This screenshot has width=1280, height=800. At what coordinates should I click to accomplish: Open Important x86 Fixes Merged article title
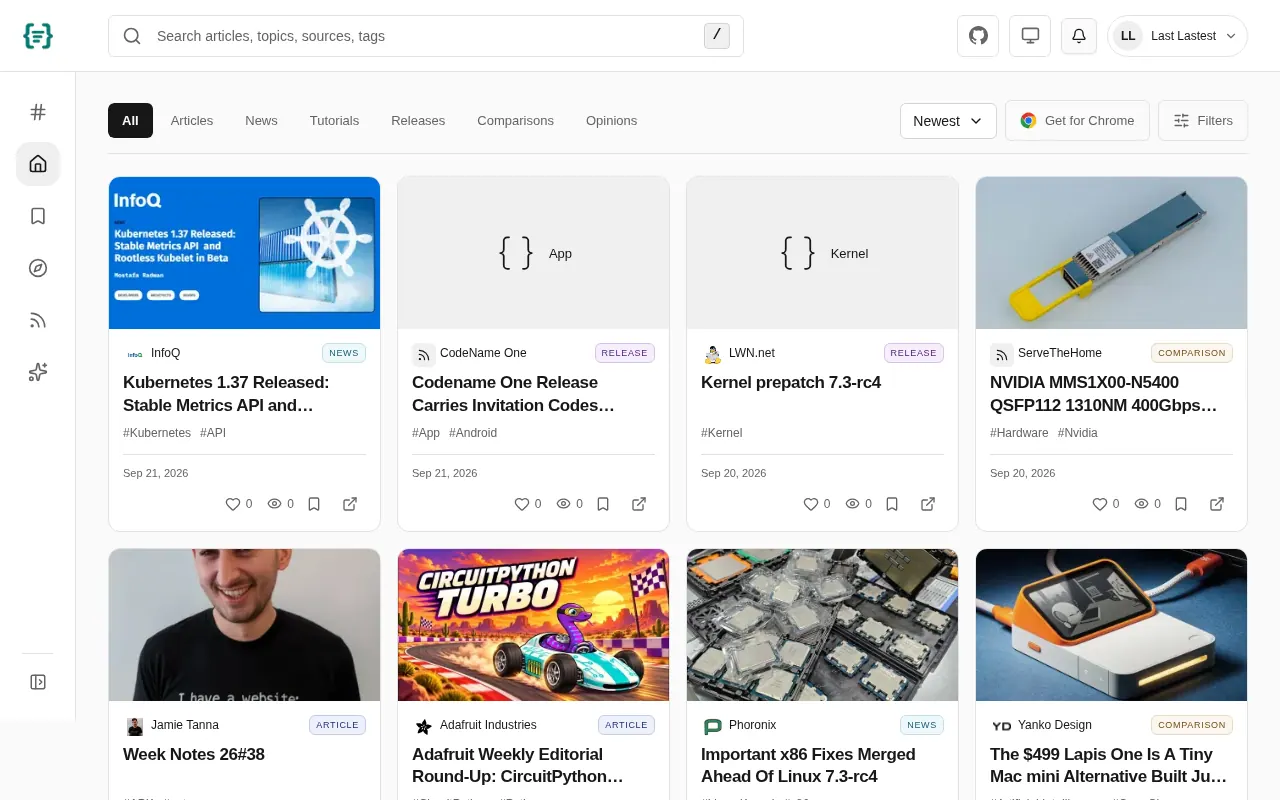808,765
